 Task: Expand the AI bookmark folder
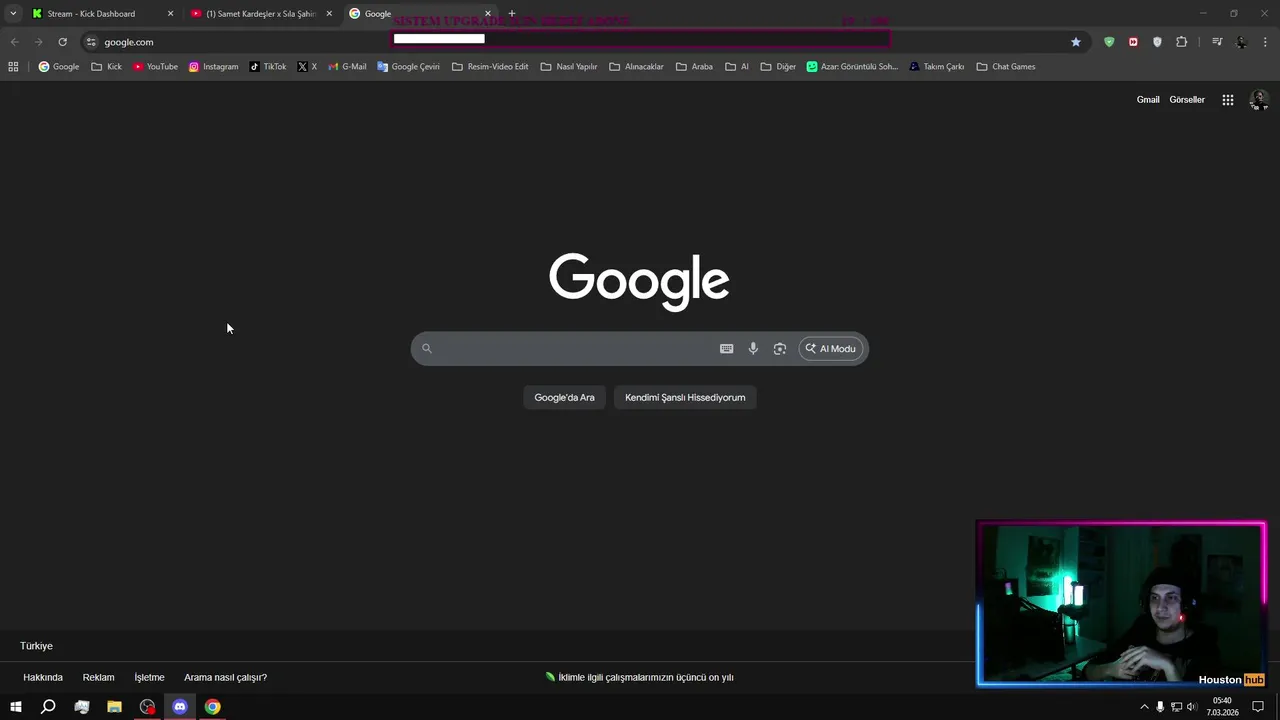737,67
